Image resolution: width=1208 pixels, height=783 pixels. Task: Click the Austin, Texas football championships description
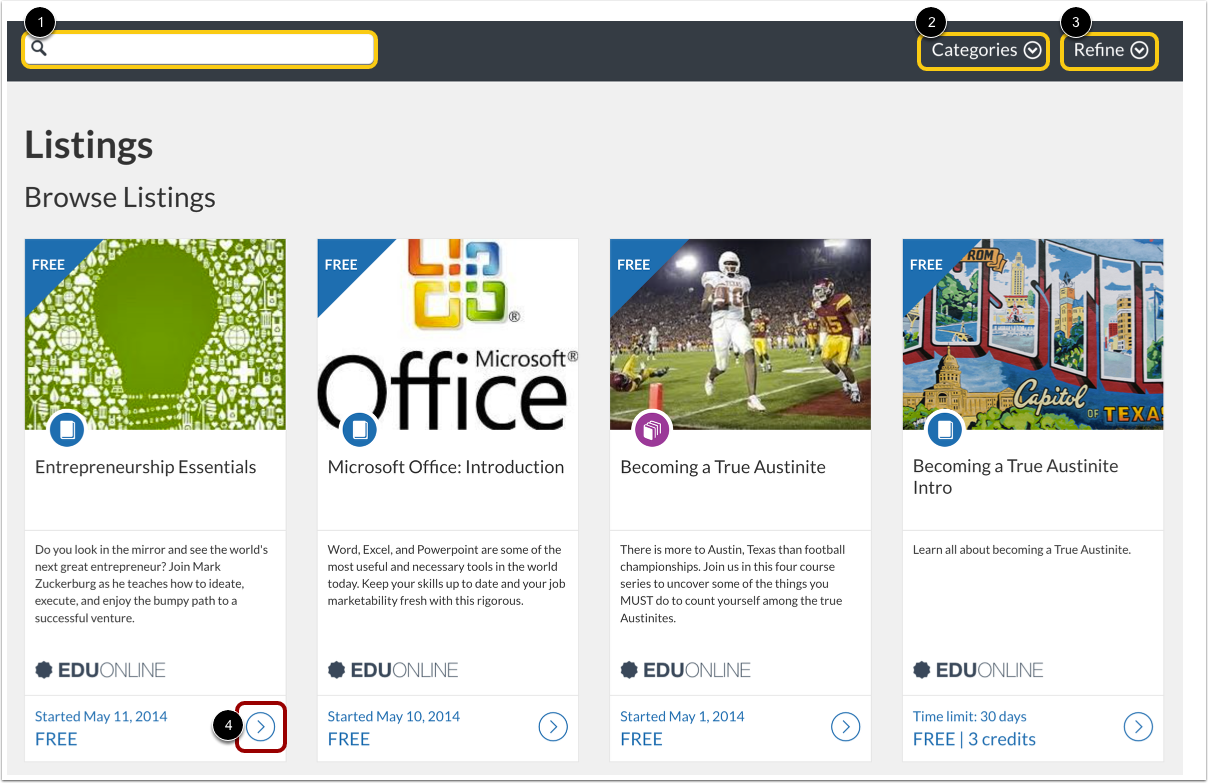pyautogui.click(x=733, y=584)
